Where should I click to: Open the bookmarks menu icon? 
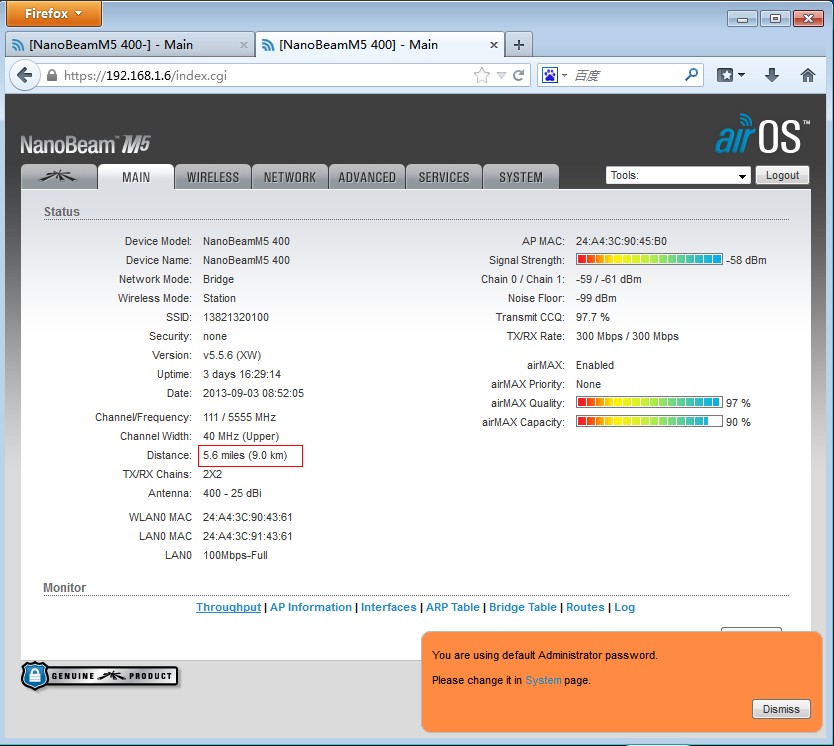(x=724, y=75)
